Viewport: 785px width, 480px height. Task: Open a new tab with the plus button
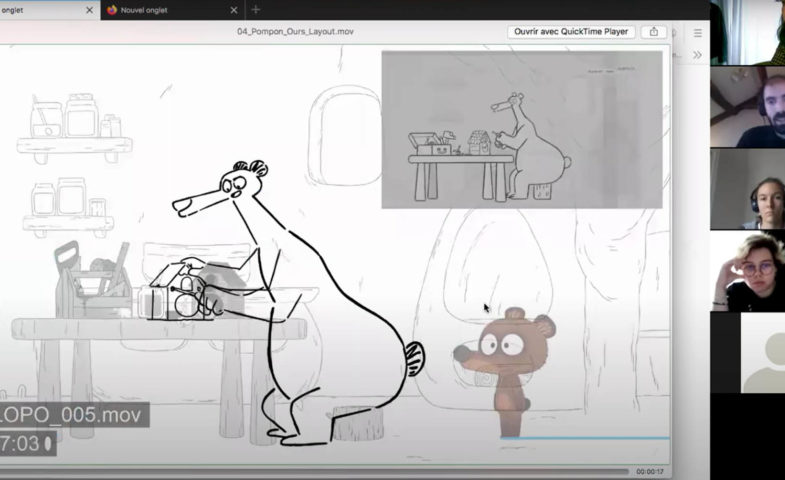[256, 10]
